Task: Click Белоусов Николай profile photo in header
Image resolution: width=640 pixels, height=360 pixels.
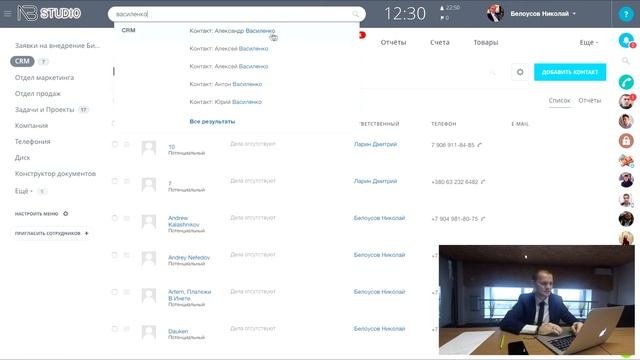Action: pyautogui.click(x=495, y=13)
